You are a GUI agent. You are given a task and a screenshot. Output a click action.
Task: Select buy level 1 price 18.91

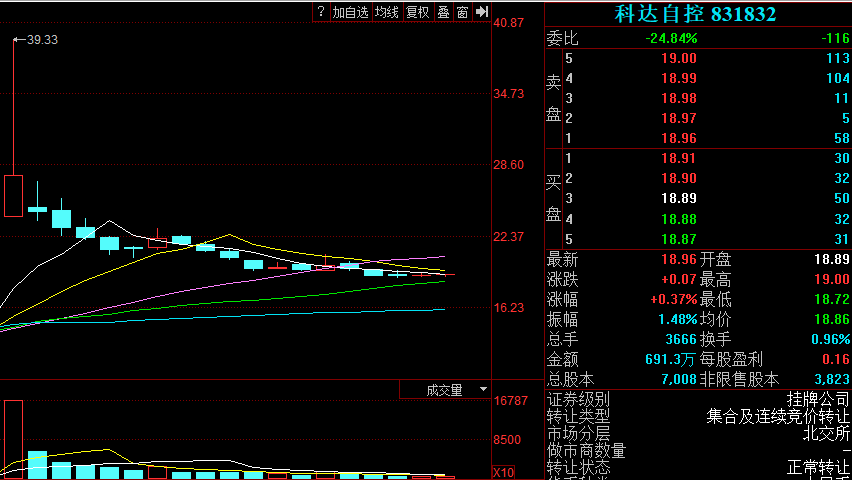[678, 158]
